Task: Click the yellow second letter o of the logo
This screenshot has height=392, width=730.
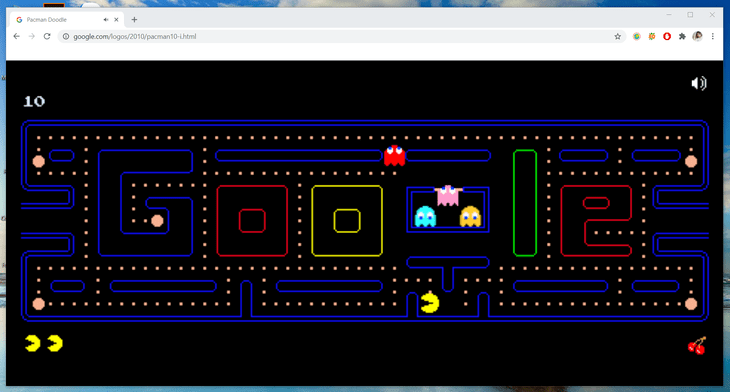Action: pyautogui.click(x=347, y=221)
